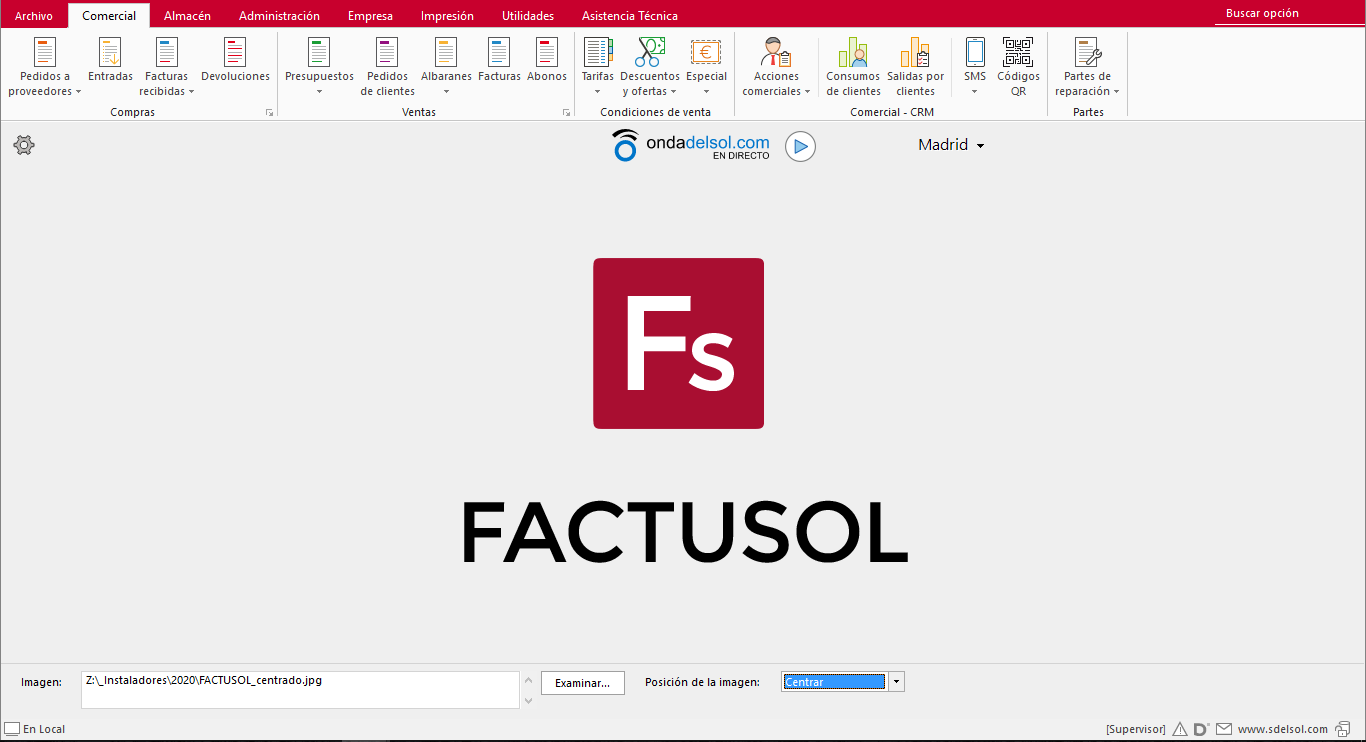Viewport: 1366px width, 742px height.
Task: Launch the Compras group dialog launcher
Action: [x=269, y=113]
